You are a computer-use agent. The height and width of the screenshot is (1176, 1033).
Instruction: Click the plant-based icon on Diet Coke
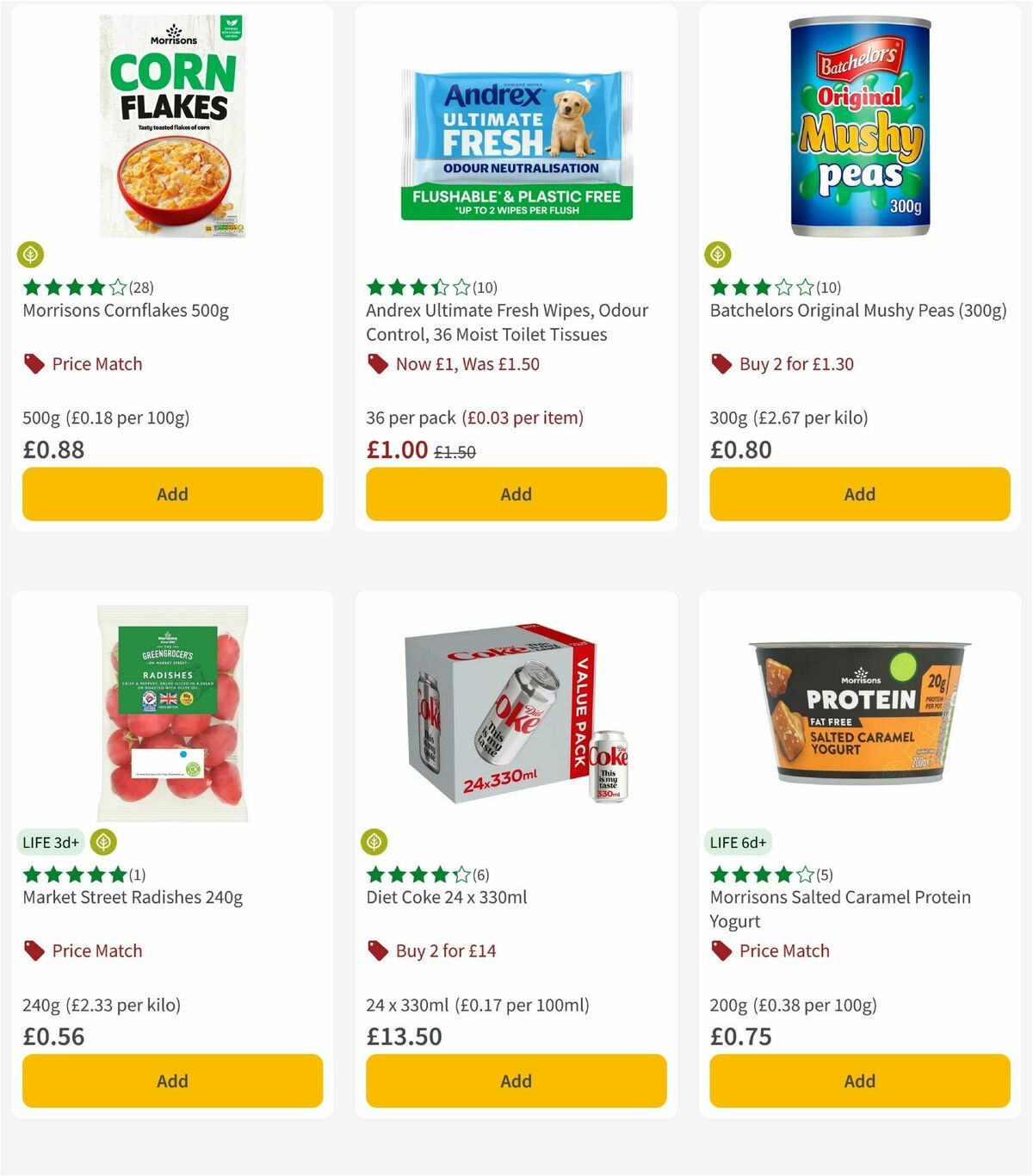[374, 842]
